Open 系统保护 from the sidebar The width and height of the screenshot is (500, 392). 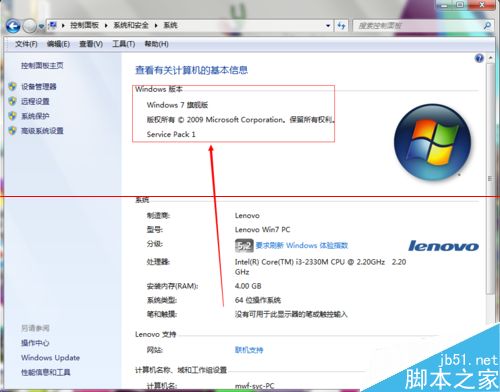point(35,116)
